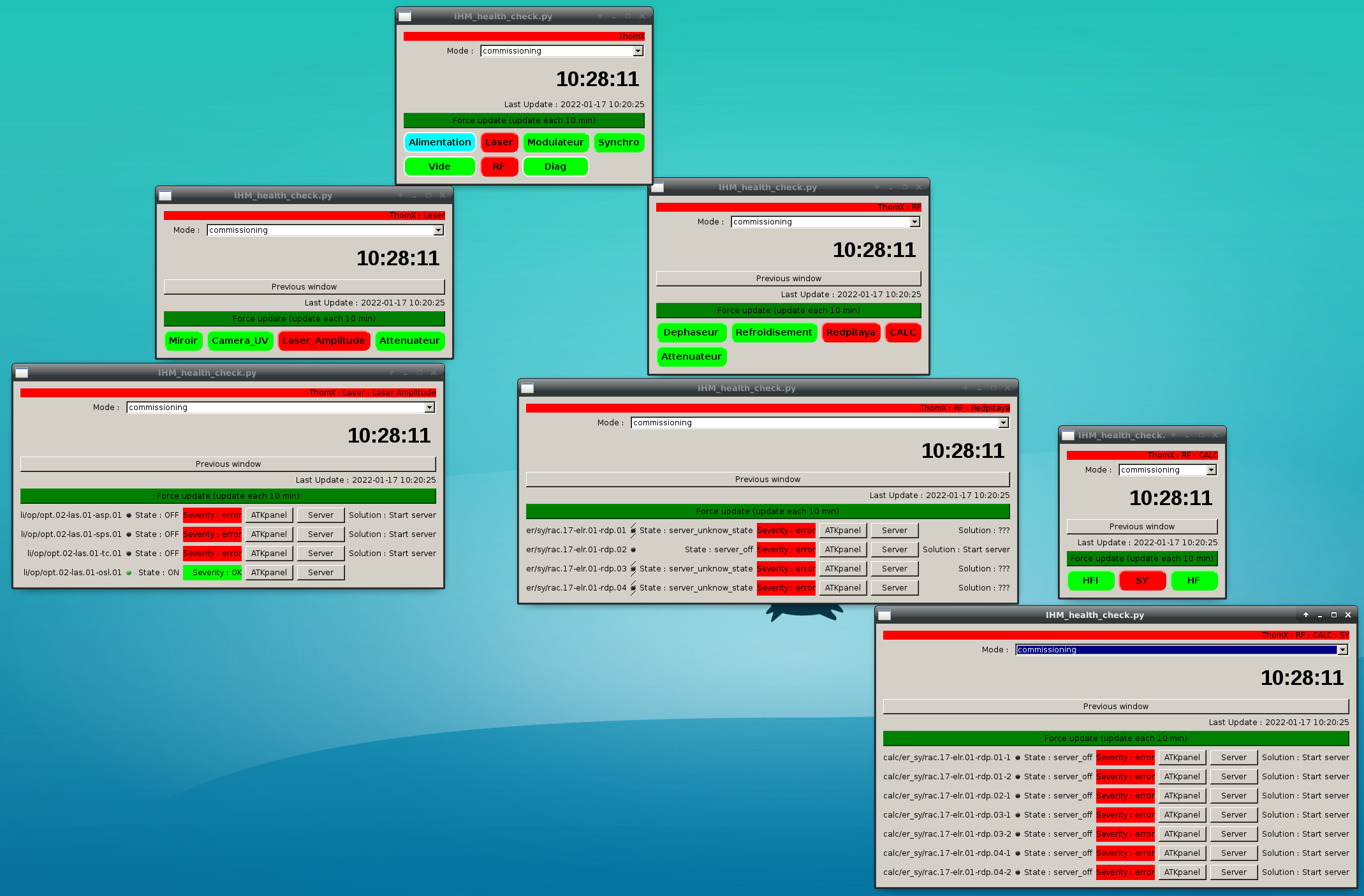
Task: Open Mode combo box in ThomX : Laser window
Action: click(x=438, y=230)
